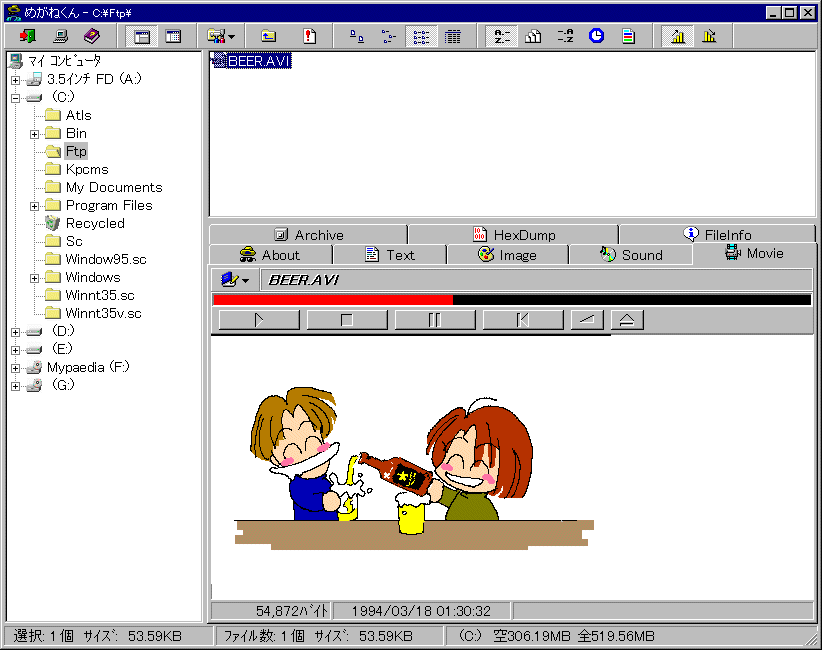
Task: Select the Winnt35.sc folder
Action: 90,296
